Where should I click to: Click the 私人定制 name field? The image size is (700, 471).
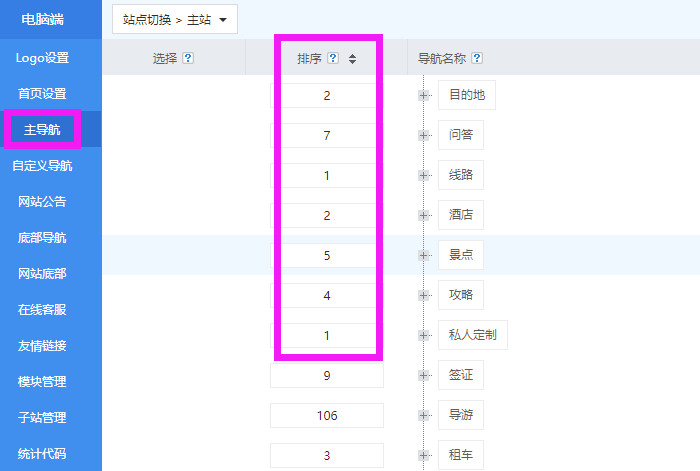(x=473, y=335)
